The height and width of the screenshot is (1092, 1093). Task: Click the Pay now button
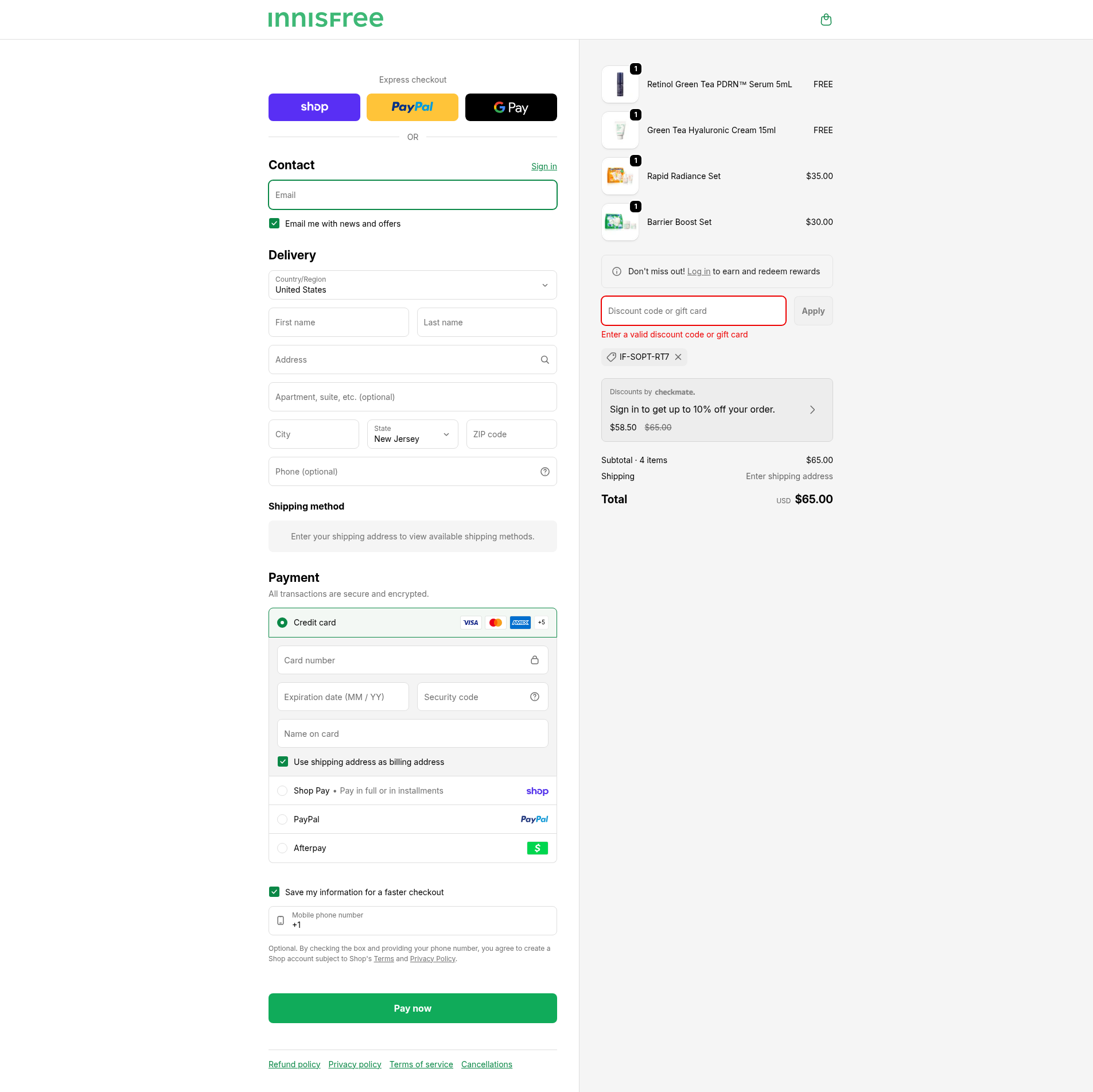click(x=413, y=1008)
